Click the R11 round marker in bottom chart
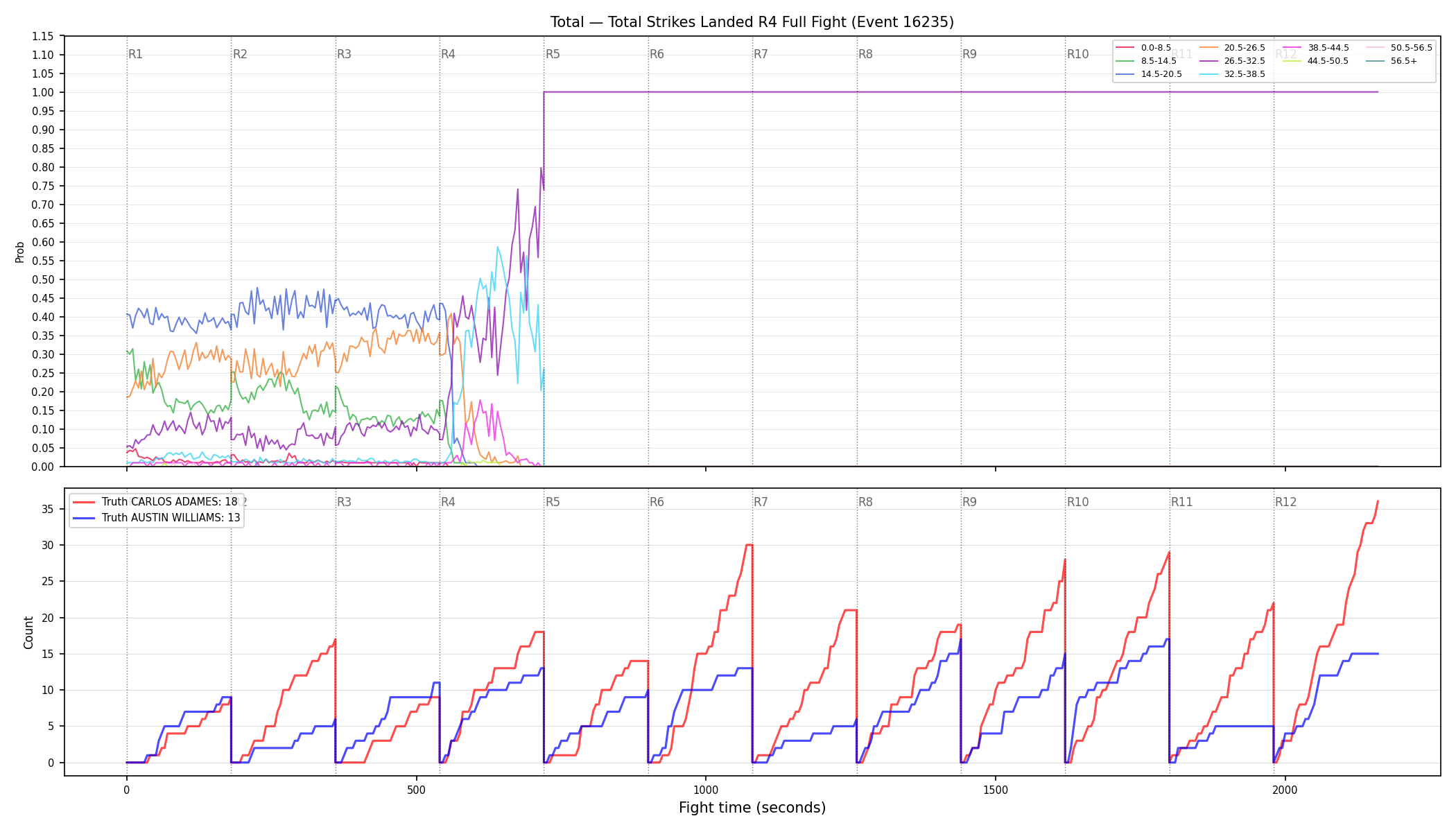The width and height of the screenshot is (1456, 832). click(x=1182, y=502)
